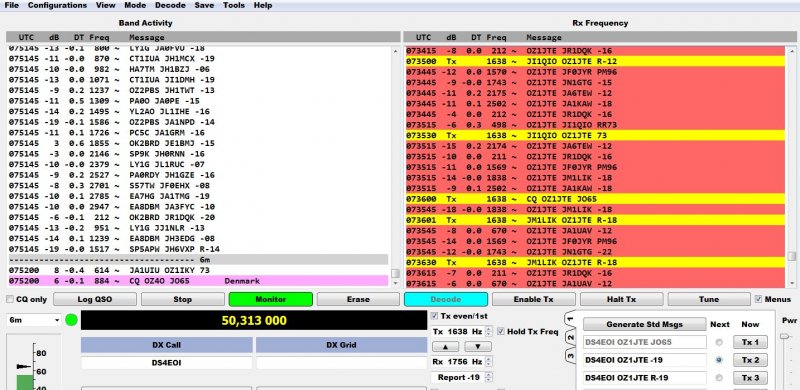Screen dimensions: 800x390
Task: Click the Tx 1 Now button
Action: tap(750, 342)
